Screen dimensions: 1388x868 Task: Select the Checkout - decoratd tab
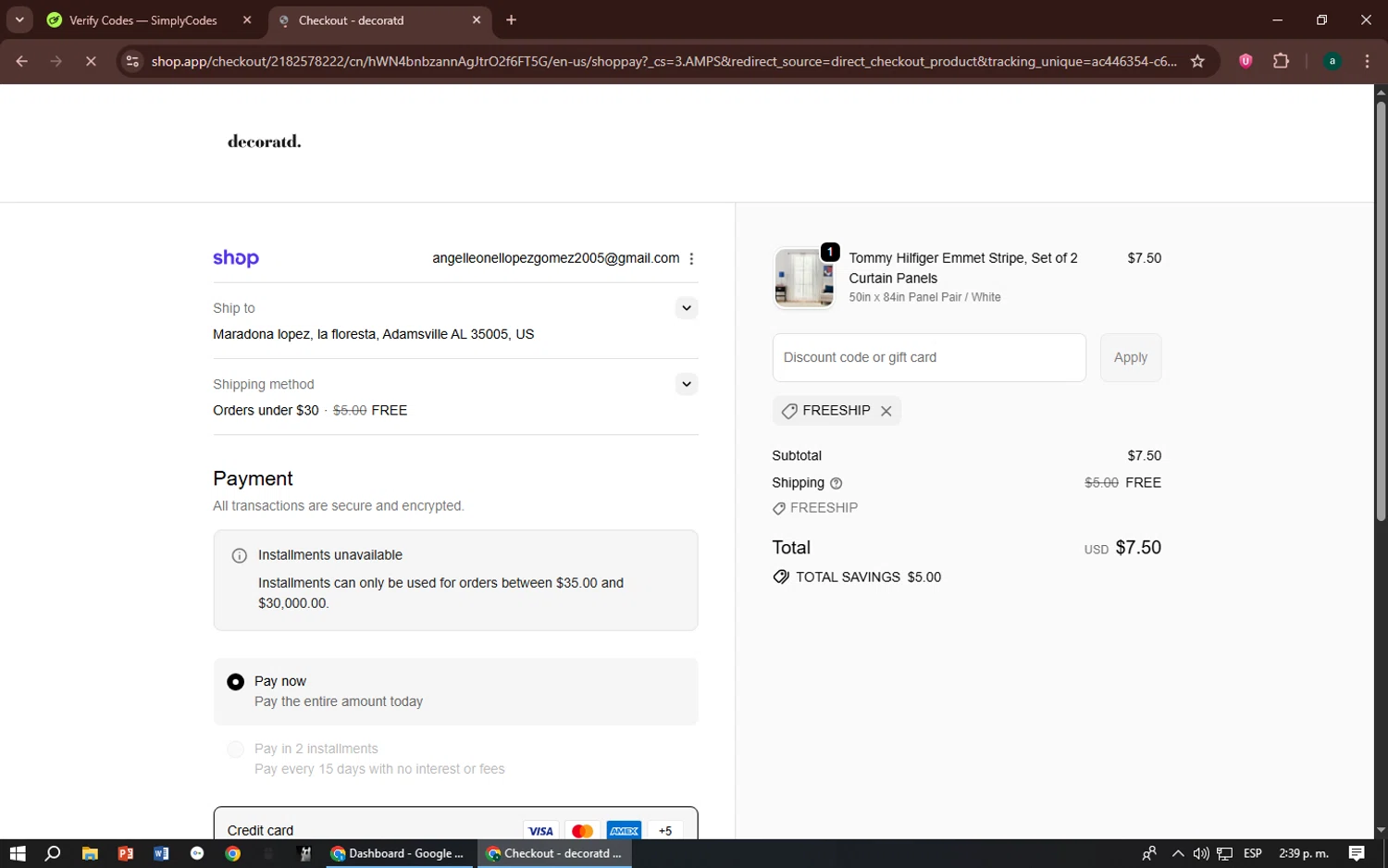(379, 20)
